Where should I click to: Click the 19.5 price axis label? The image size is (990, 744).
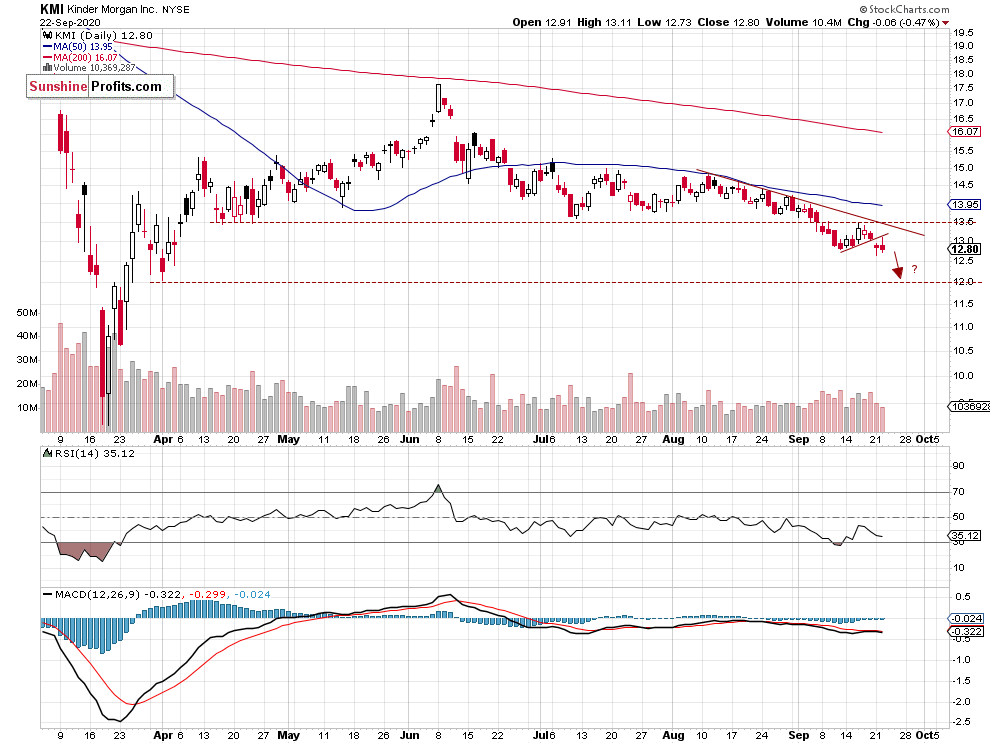pyautogui.click(x=963, y=33)
